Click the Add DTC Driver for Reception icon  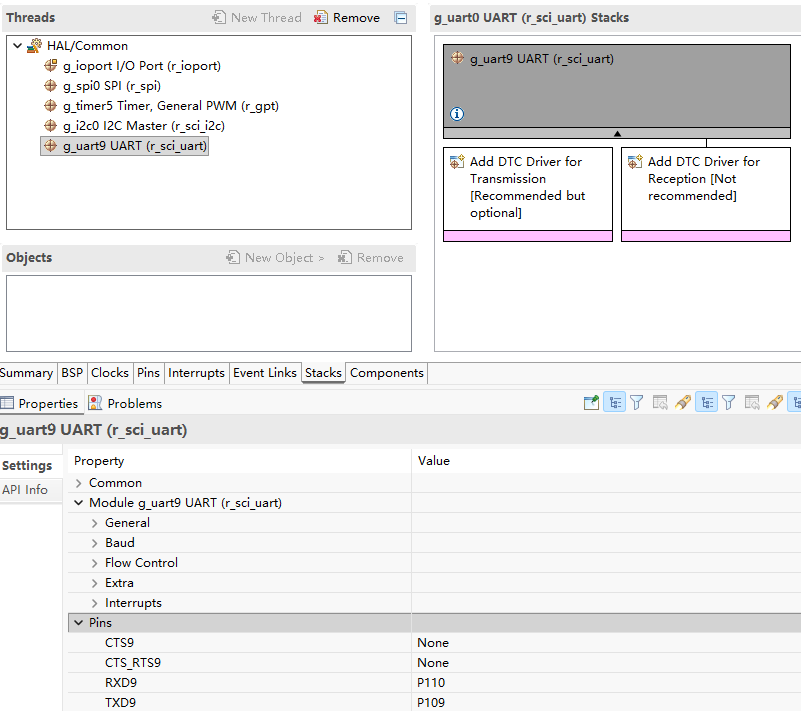635,162
